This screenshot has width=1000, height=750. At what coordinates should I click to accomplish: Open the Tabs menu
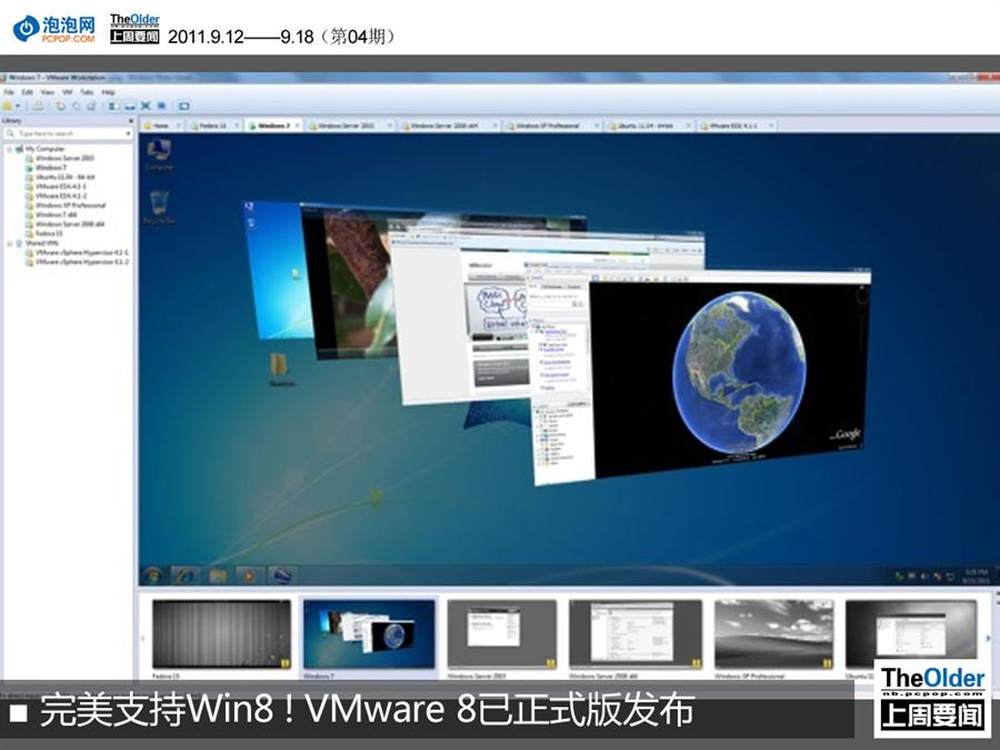pyautogui.click(x=87, y=92)
